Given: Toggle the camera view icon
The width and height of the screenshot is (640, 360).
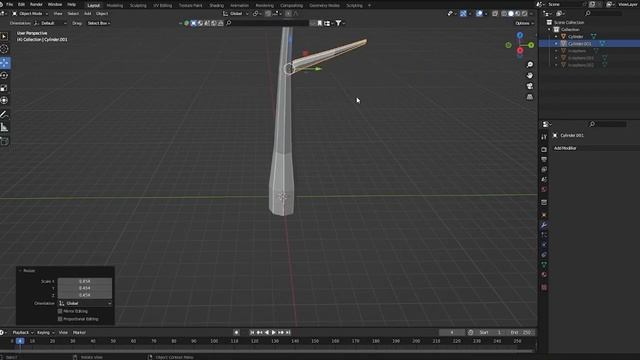Looking at the screenshot, I should 530,86.
